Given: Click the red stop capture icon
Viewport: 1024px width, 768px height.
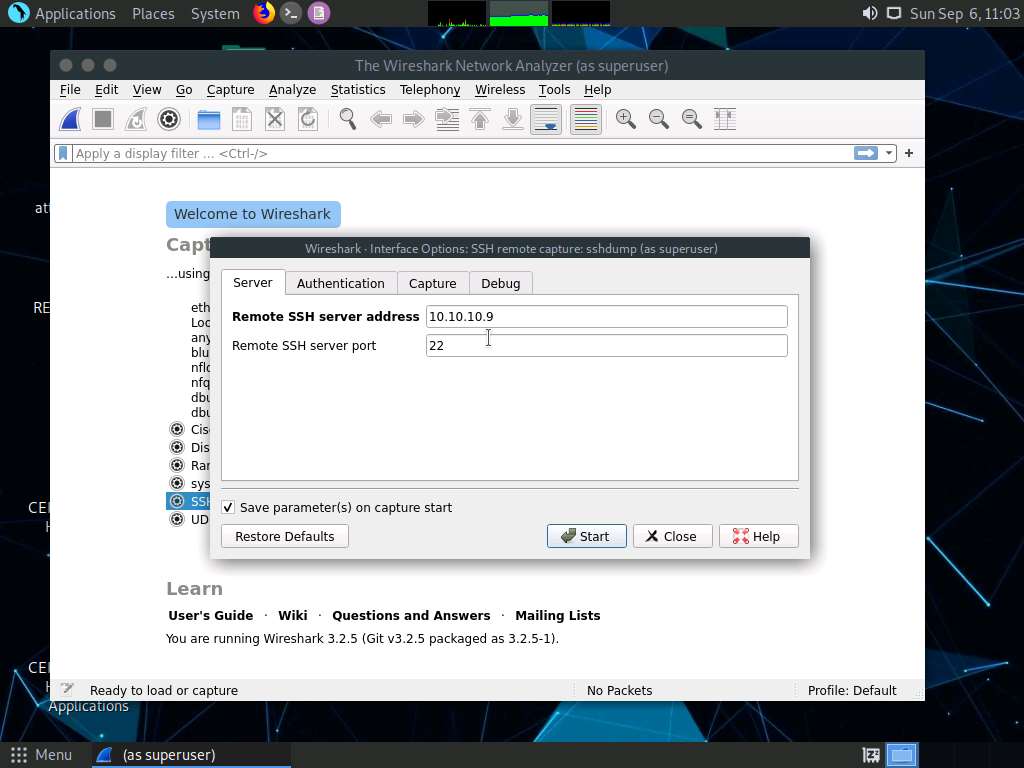Looking at the screenshot, I should (x=102, y=119).
